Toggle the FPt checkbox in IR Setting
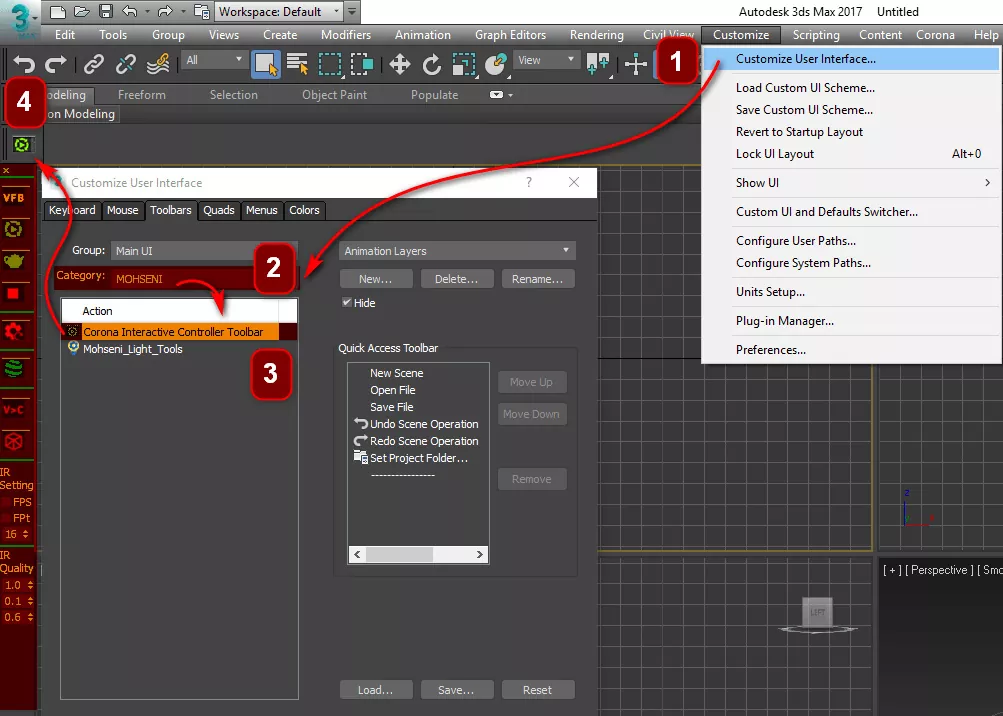Viewport: 1003px width, 716px height. click(x=7, y=518)
